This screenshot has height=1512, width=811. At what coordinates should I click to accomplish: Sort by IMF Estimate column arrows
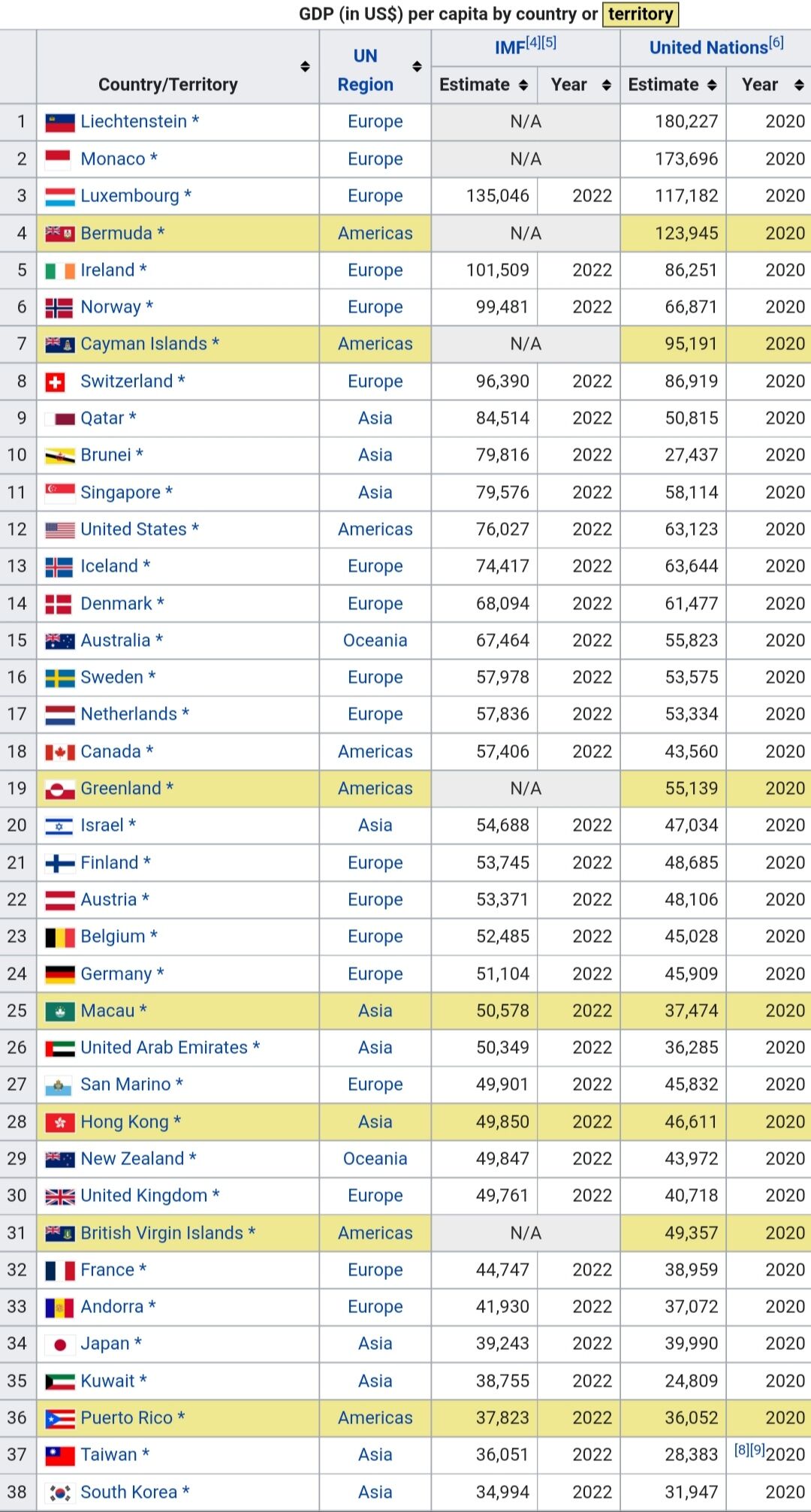523,85
